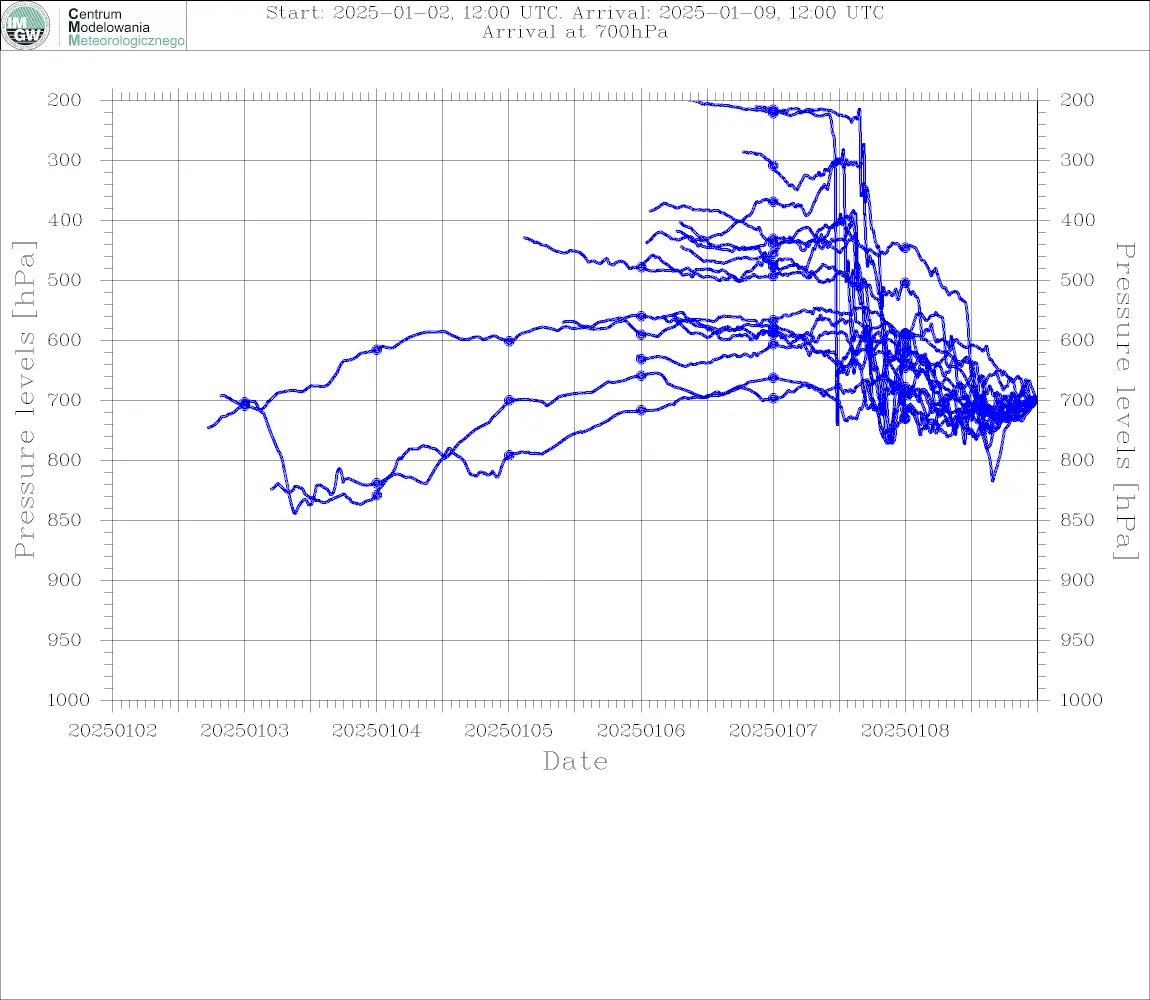The height and width of the screenshot is (1000, 1150).
Task: Click the left y-axis label 700
Action: pos(65,401)
